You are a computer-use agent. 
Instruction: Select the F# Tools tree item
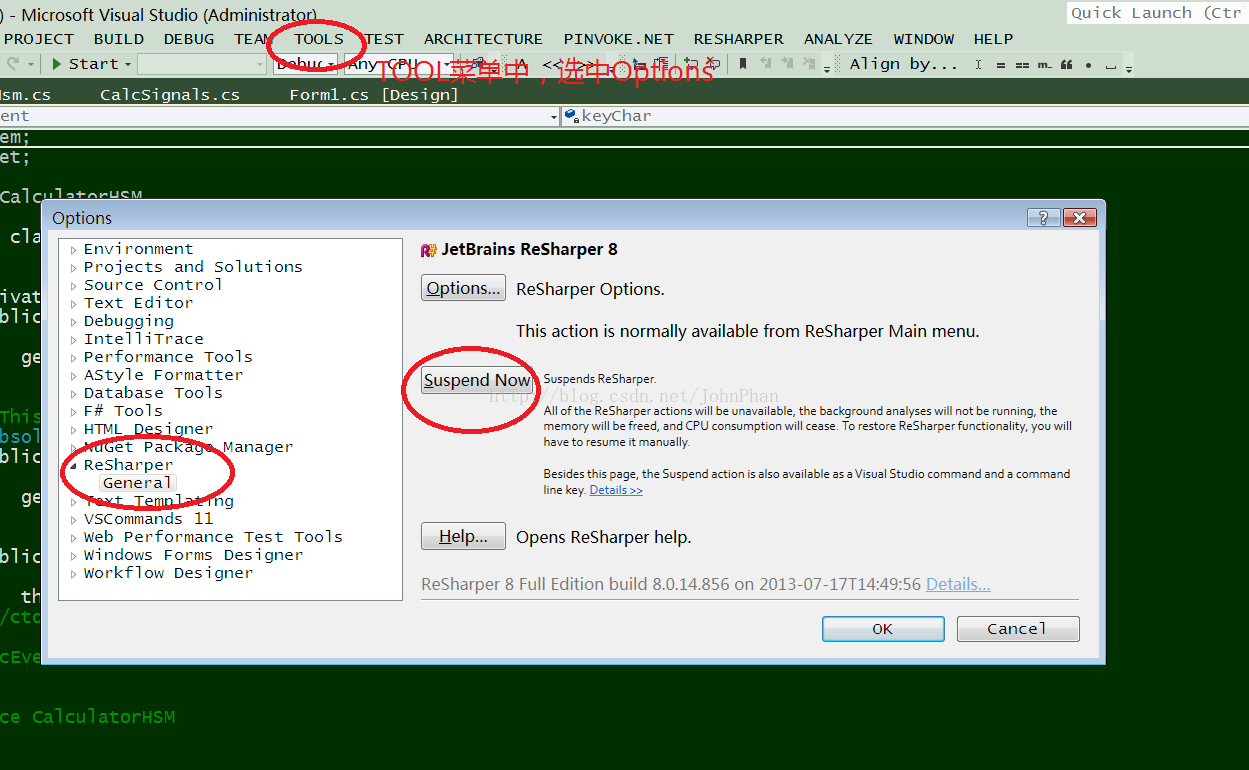123,411
